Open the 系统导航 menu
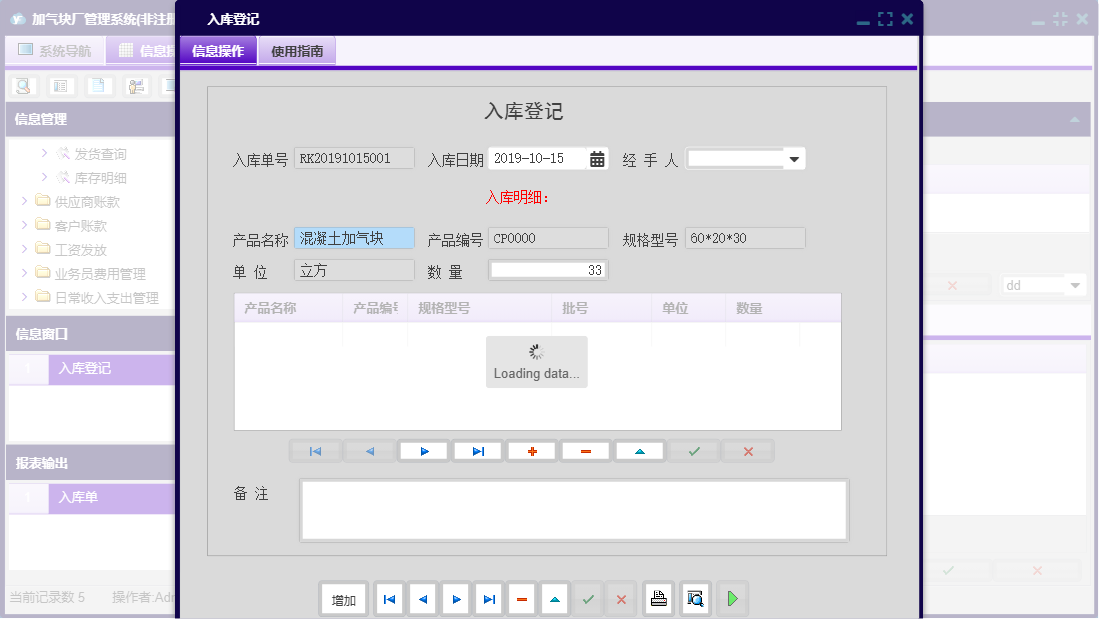Viewport: 1099px width, 625px height. (x=55, y=49)
